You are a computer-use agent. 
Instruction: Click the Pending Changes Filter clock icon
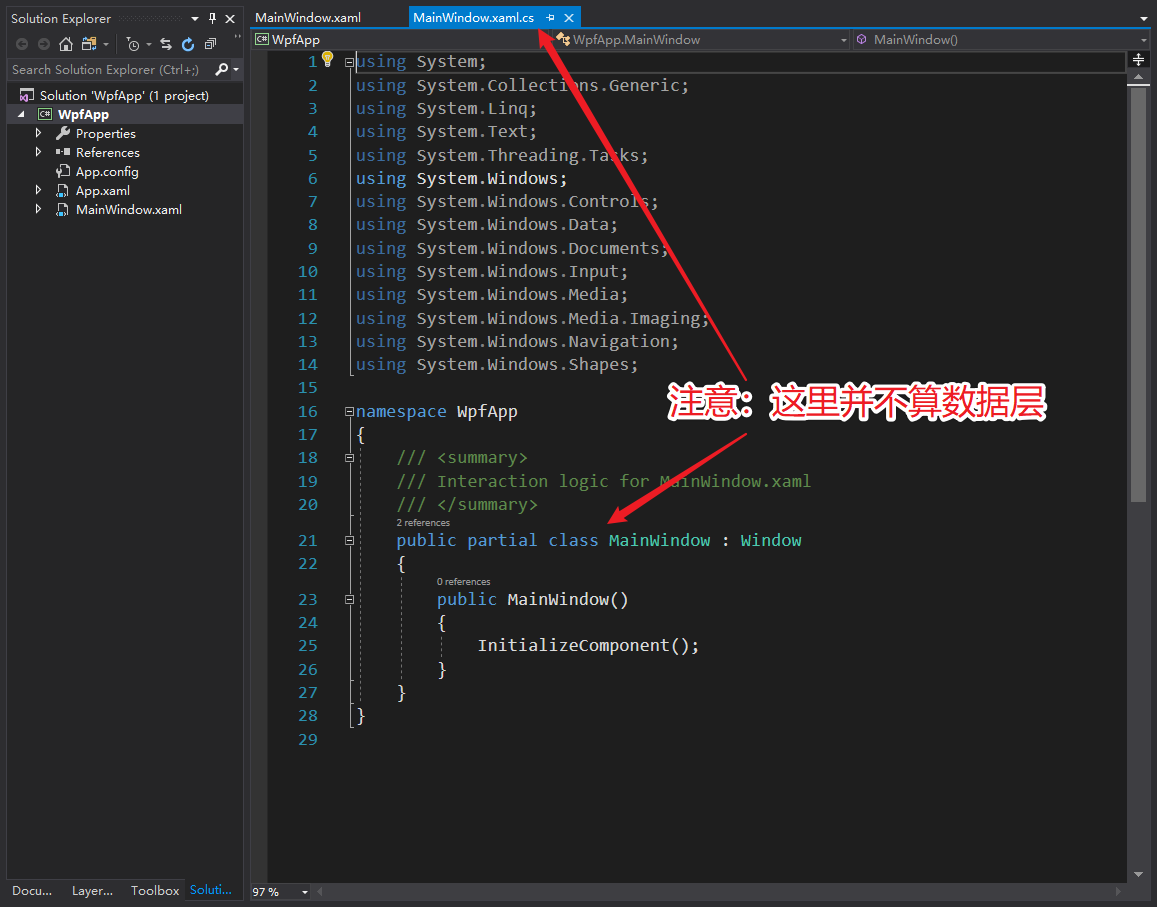coord(133,45)
